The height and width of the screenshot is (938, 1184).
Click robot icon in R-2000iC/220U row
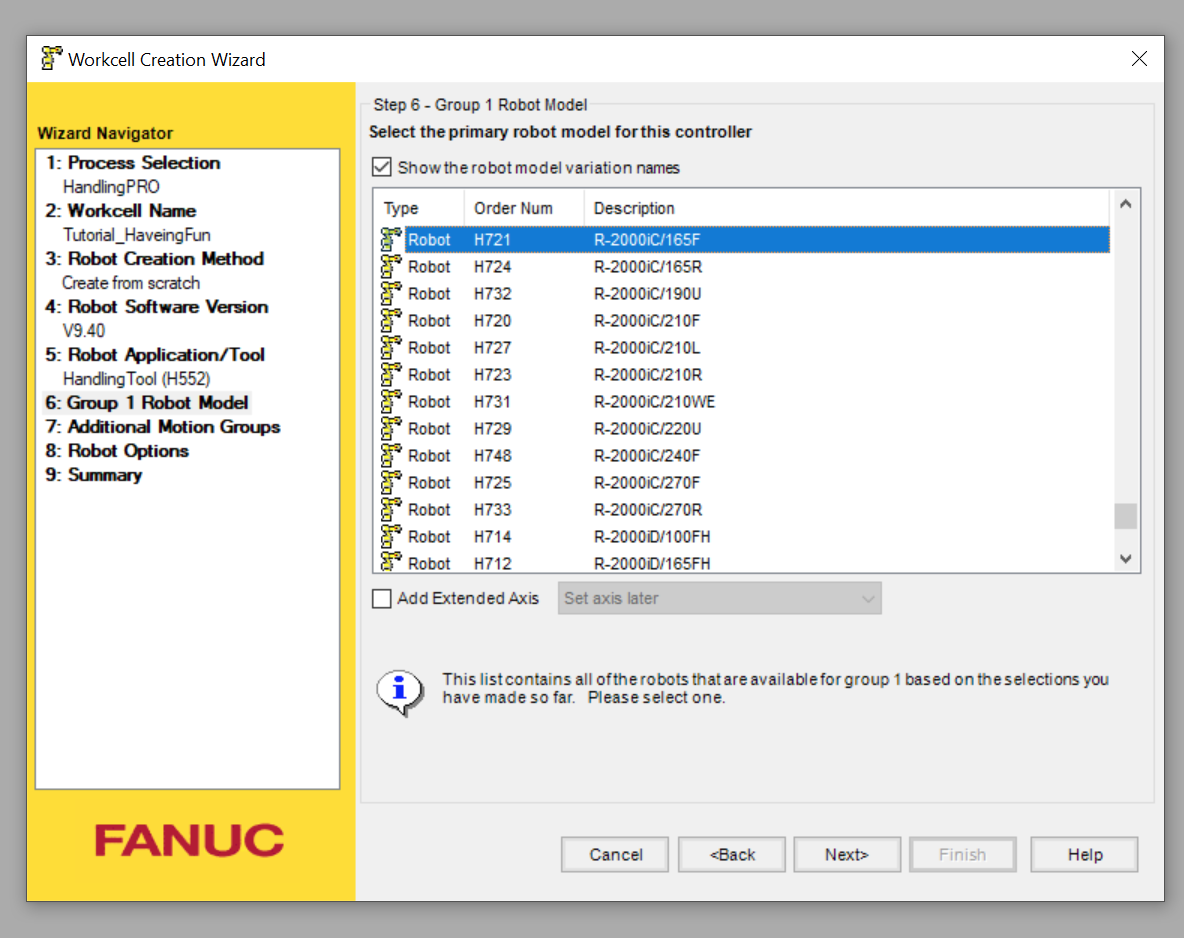click(390, 428)
